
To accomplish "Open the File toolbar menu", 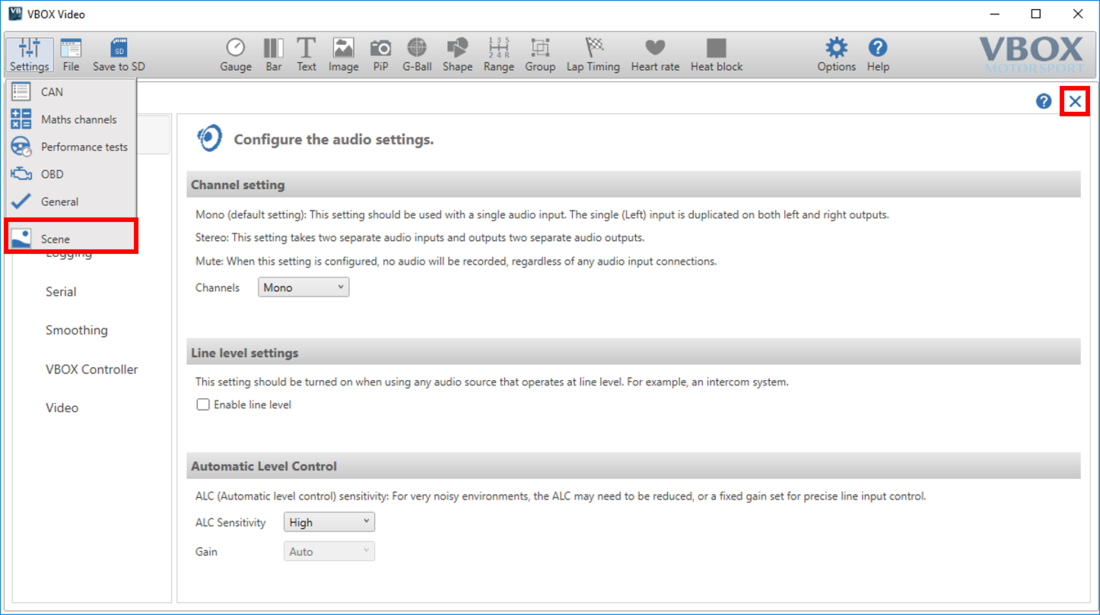I will pyautogui.click(x=71, y=55).
